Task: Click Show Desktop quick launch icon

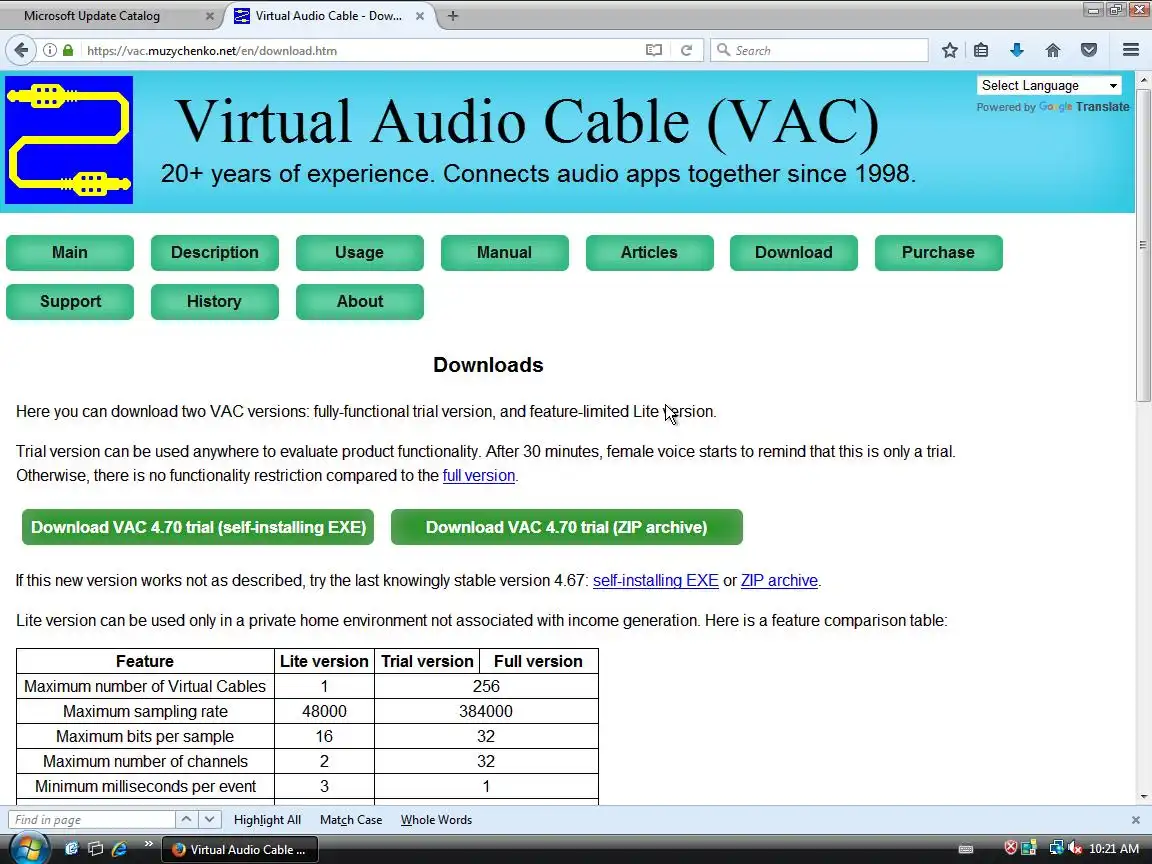Action: click(x=96, y=849)
